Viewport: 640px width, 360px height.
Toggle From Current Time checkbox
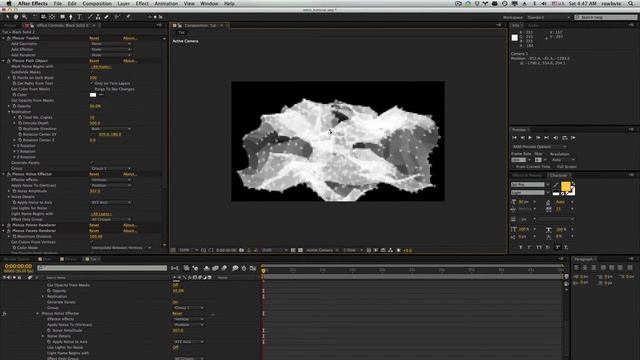(x=513, y=167)
